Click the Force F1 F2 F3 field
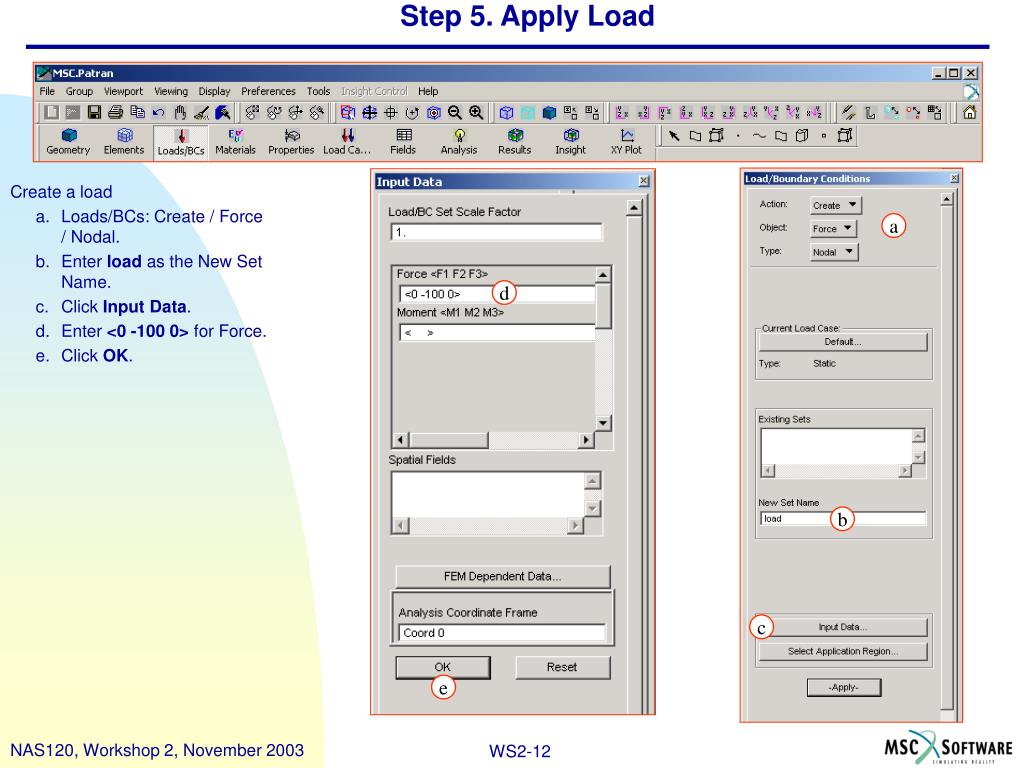The image size is (1024, 768). [497, 294]
